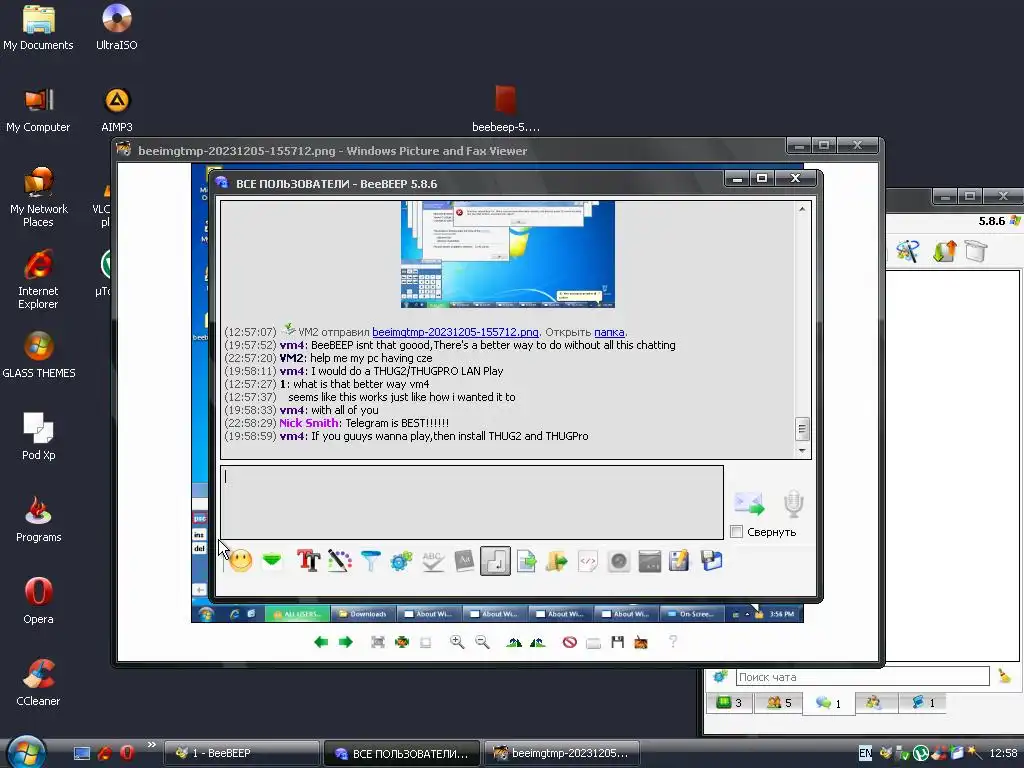Click the broom clear search icon
This screenshot has width=1024, height=768.
point(1004,677)
